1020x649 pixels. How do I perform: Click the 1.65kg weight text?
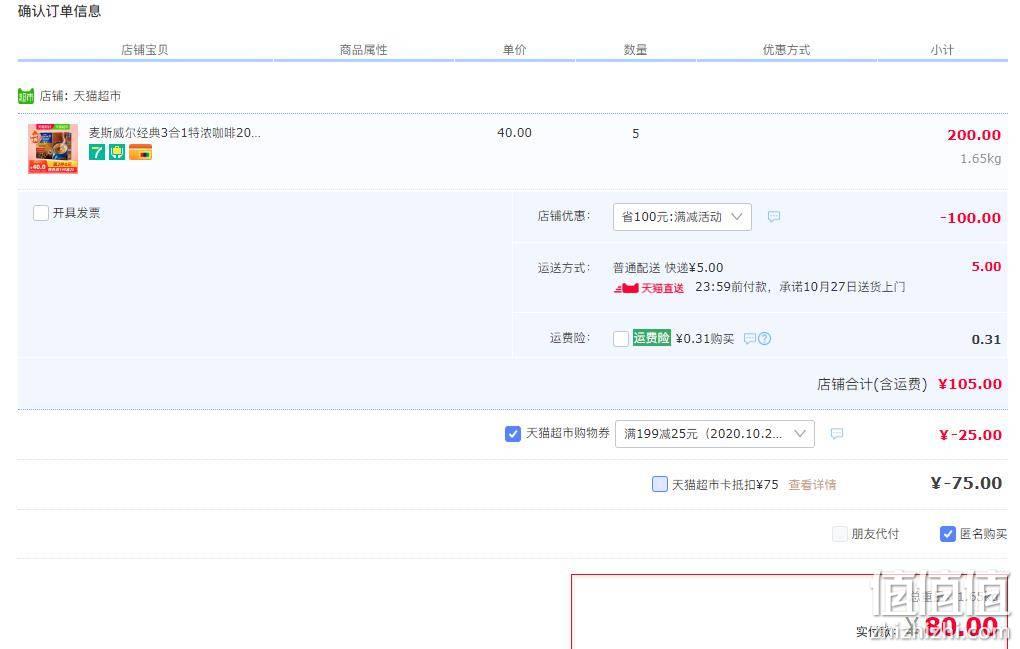[x=980, y=159]
